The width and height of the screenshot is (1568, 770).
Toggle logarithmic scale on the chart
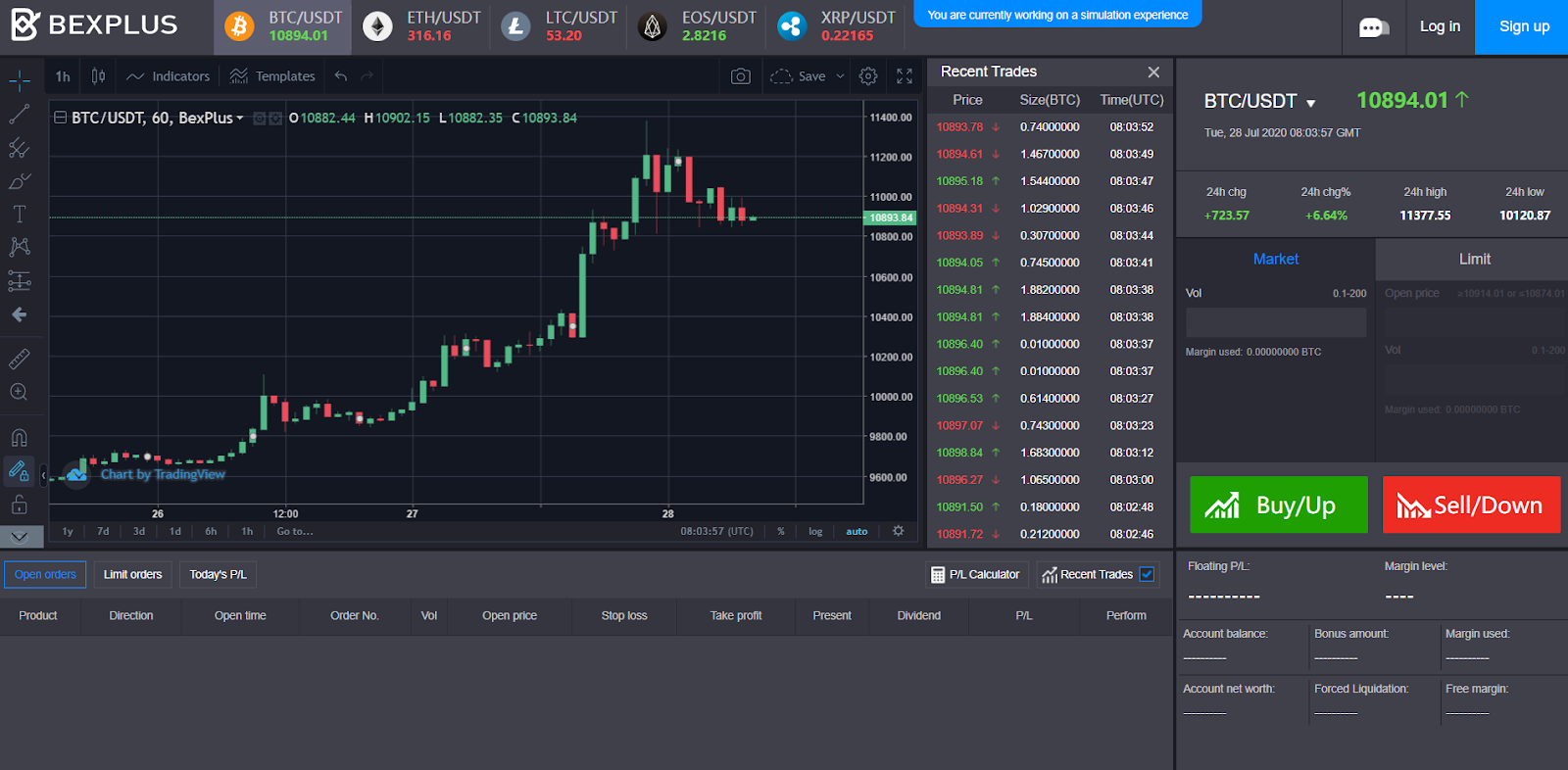click(815, 532)
